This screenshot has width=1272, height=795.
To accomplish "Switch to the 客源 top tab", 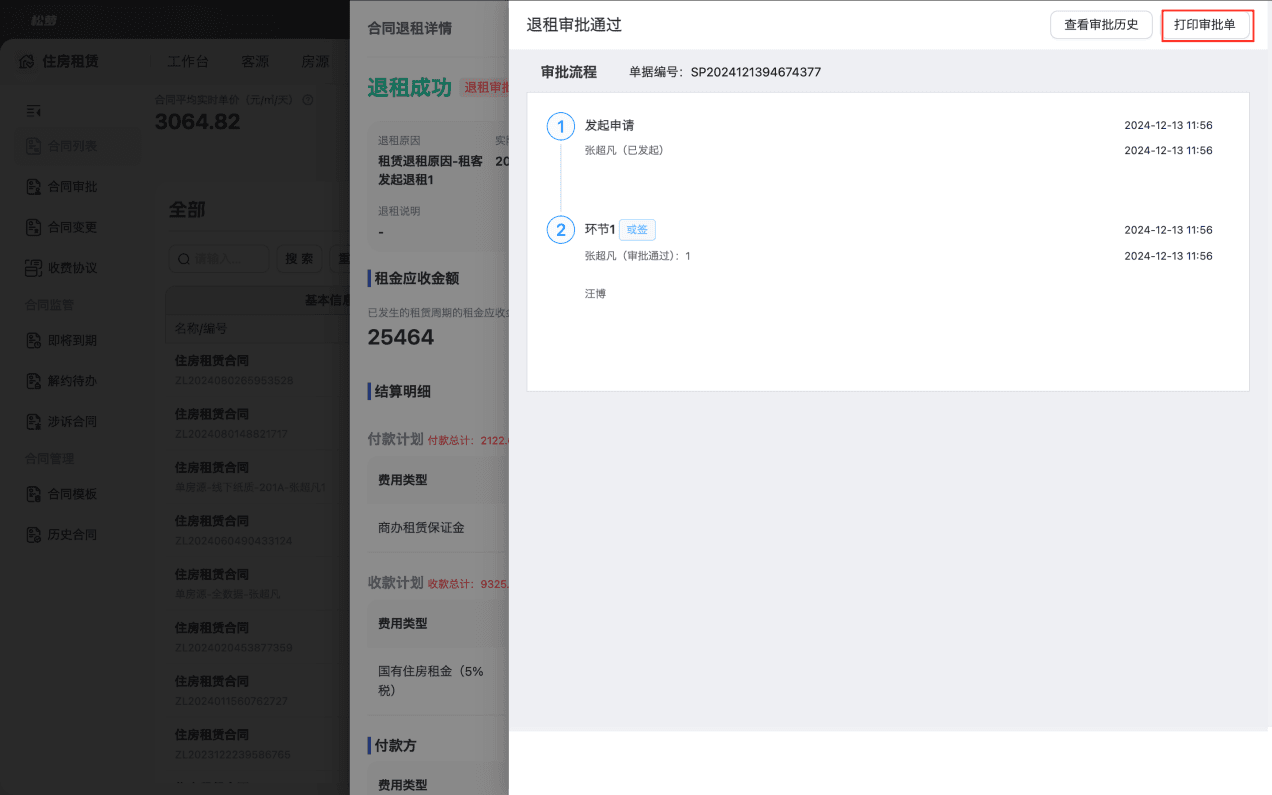I will tap(255, 61).
